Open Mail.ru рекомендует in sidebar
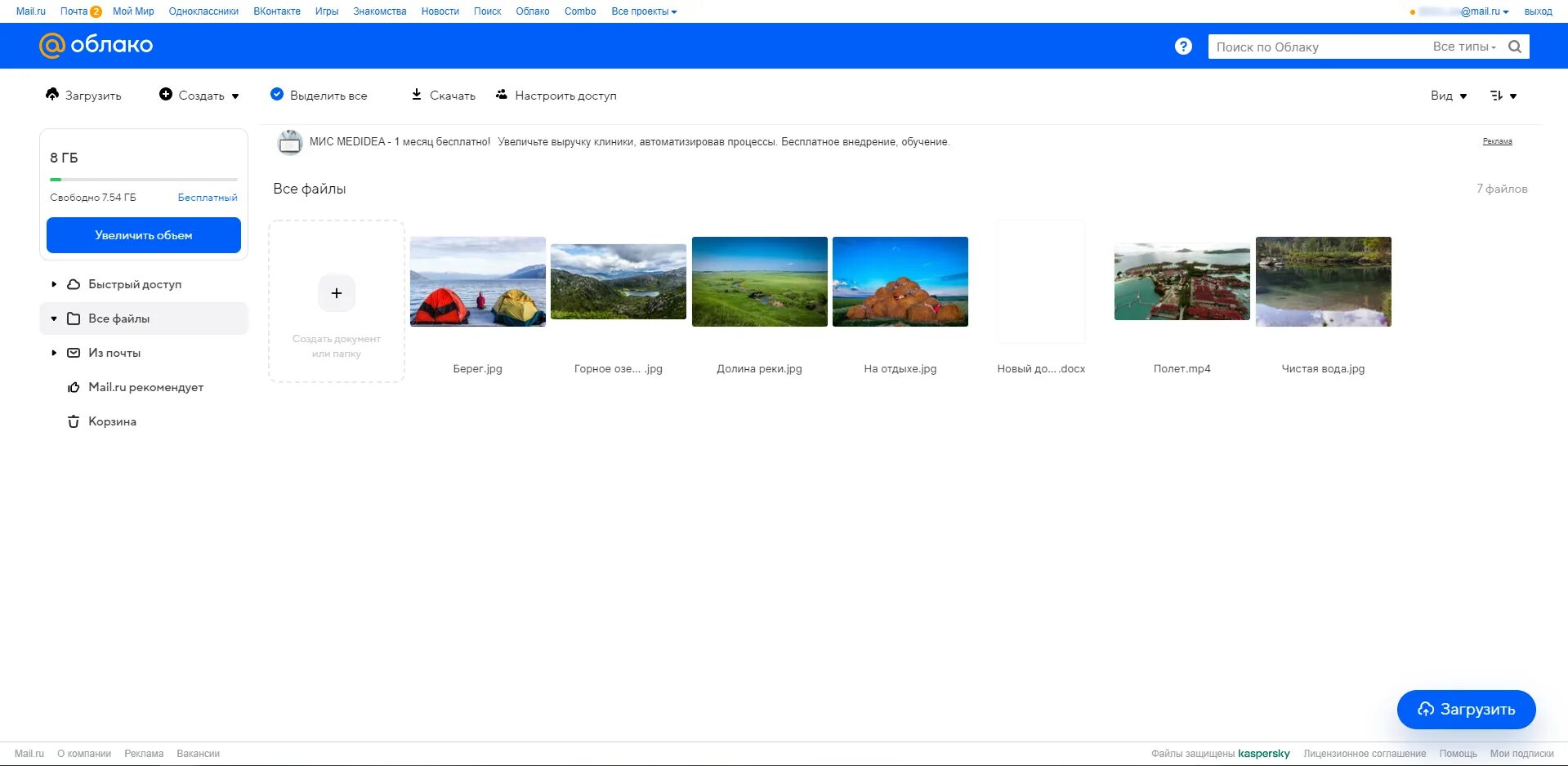1568x766 pixels. pos(145,387)
